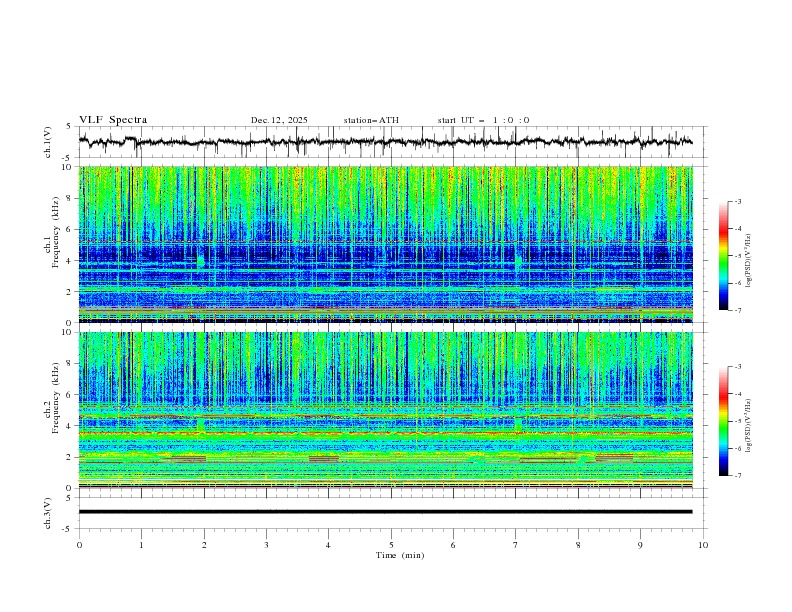This screenshot has height=612, width=792.
Task: Click the "station=ATH" header label
Action: point(371,120)
